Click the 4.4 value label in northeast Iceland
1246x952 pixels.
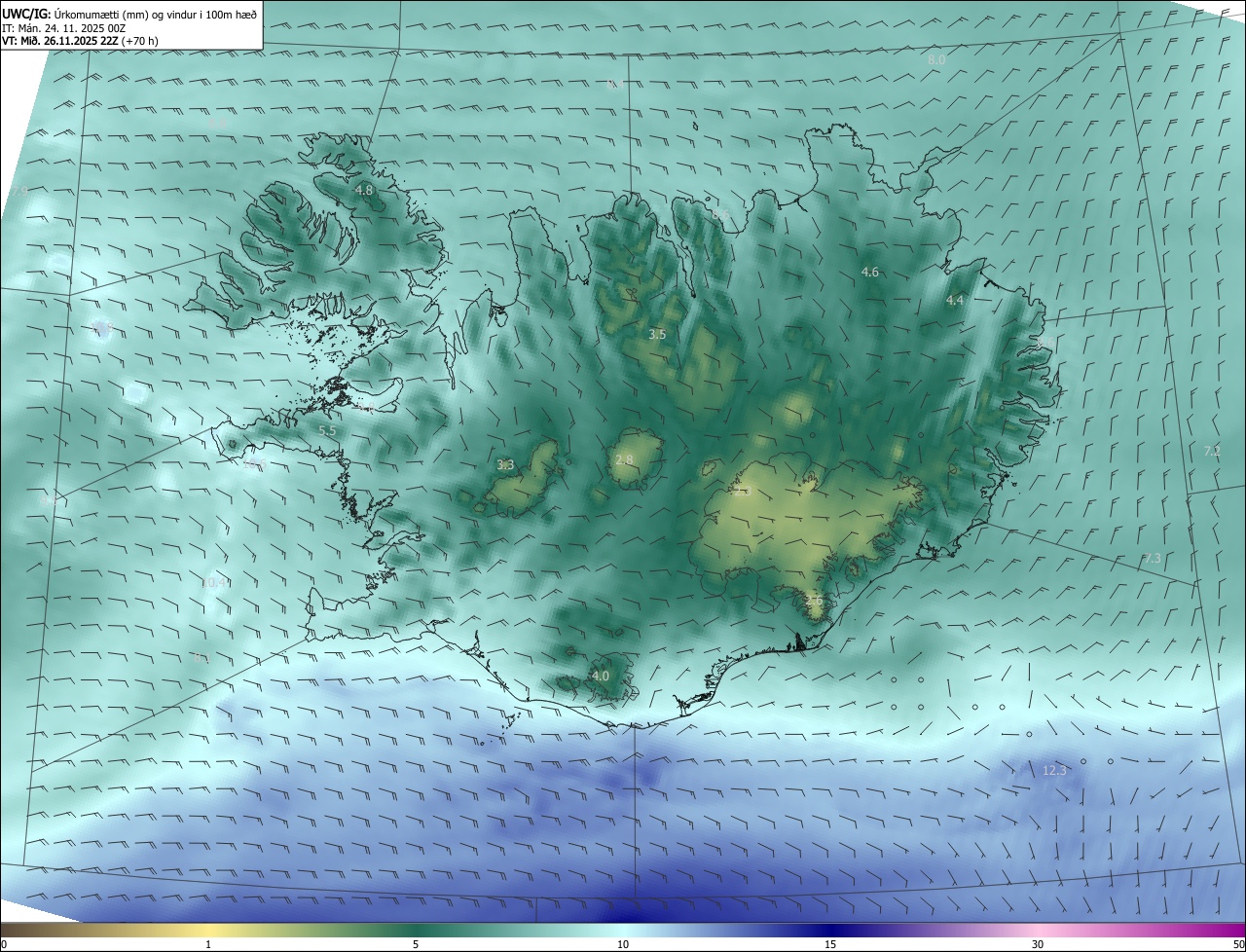pyautogui.click(x=955, y=301)
